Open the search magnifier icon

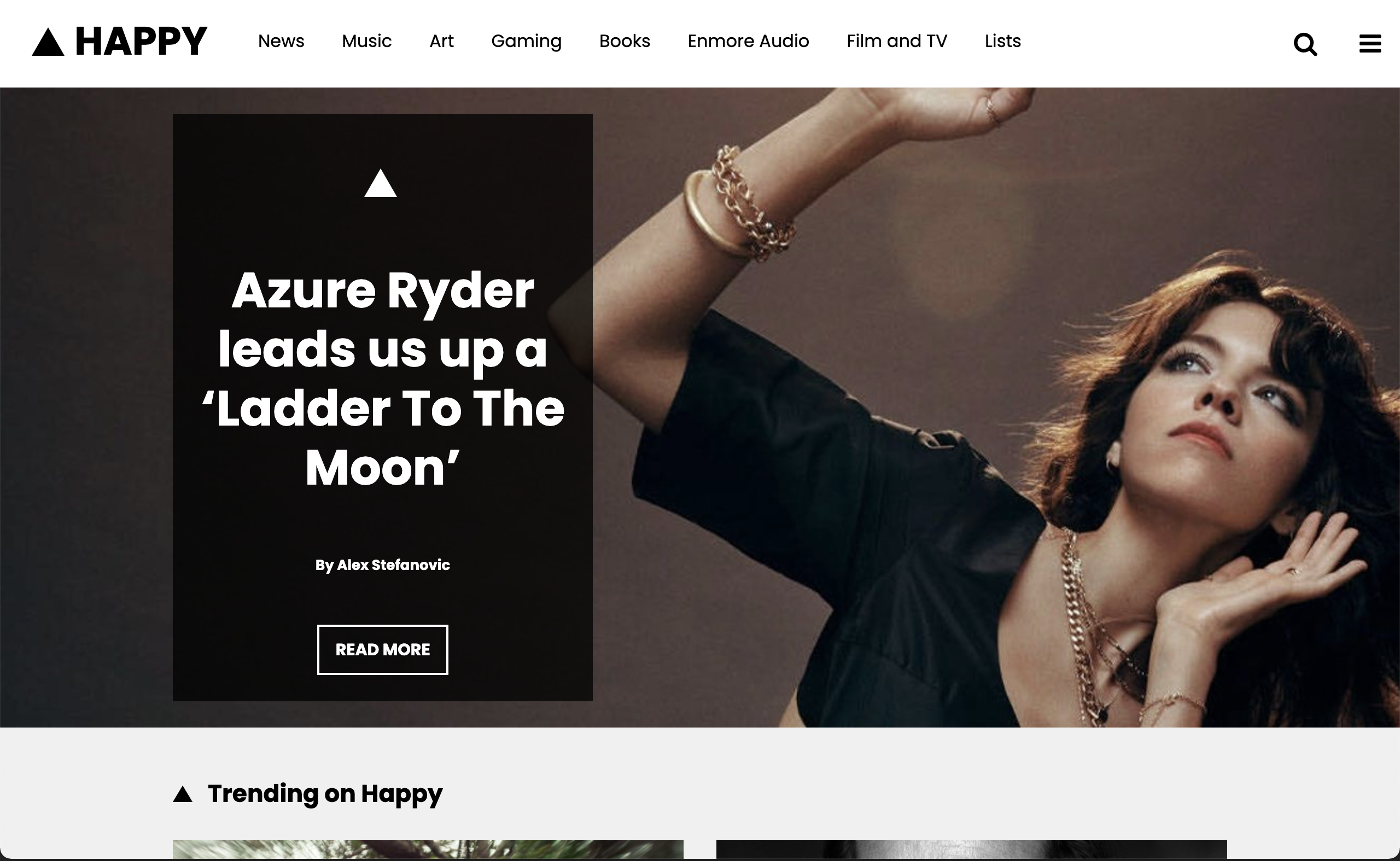coord(1305,44)
